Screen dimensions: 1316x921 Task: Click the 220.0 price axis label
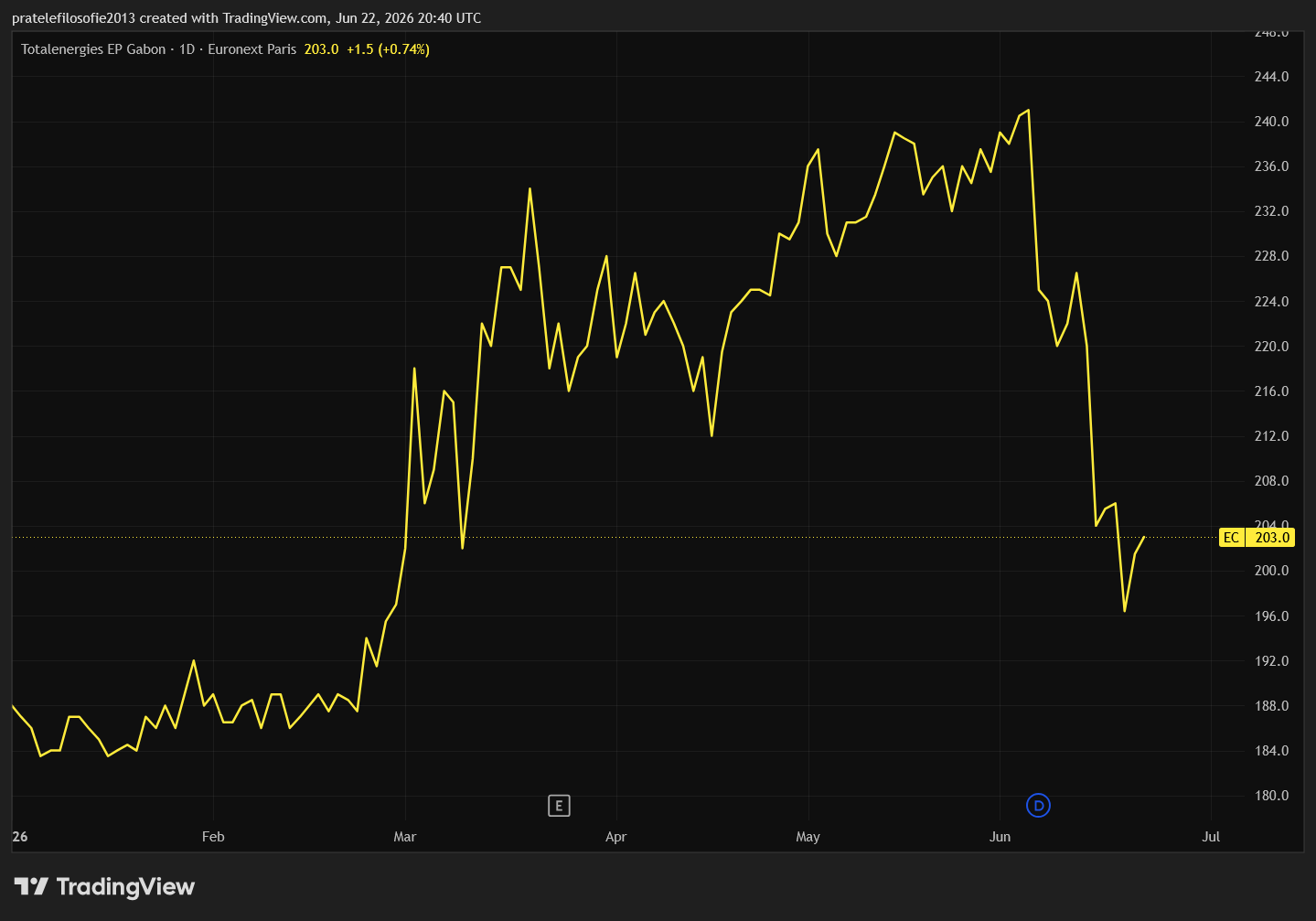[1271, 347]
